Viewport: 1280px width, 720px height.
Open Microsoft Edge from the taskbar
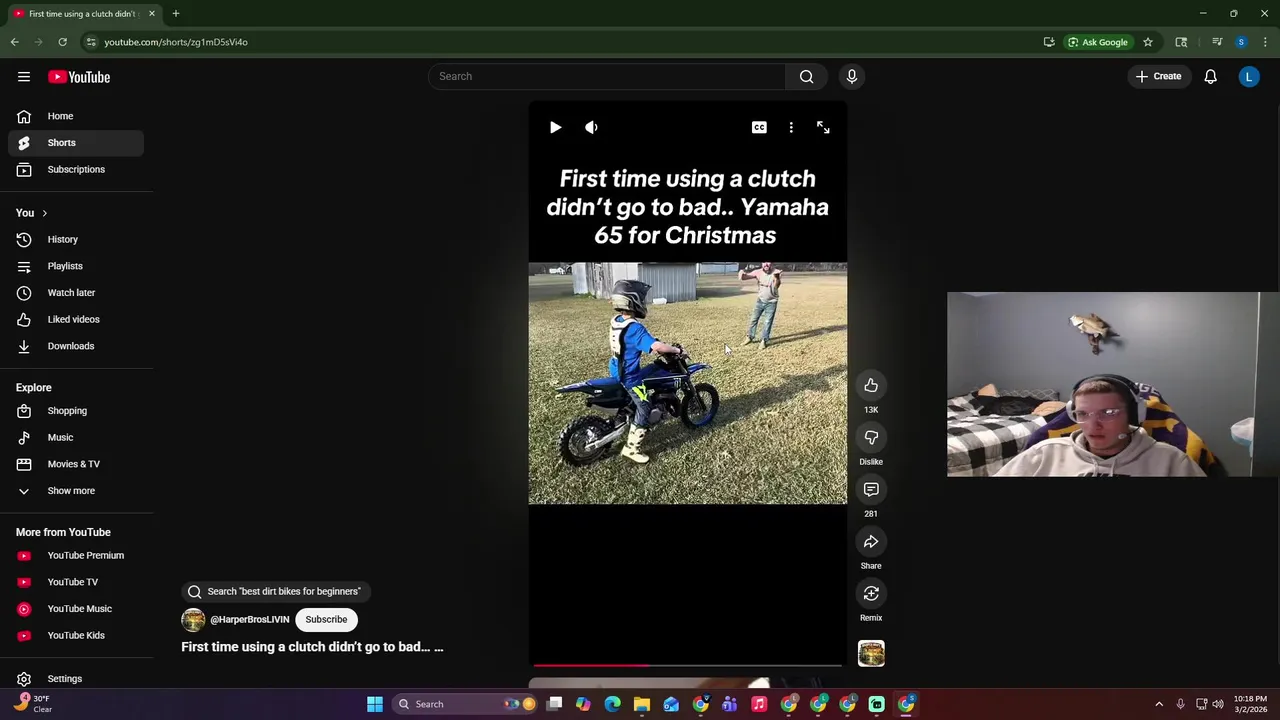(x=612, y=704)
